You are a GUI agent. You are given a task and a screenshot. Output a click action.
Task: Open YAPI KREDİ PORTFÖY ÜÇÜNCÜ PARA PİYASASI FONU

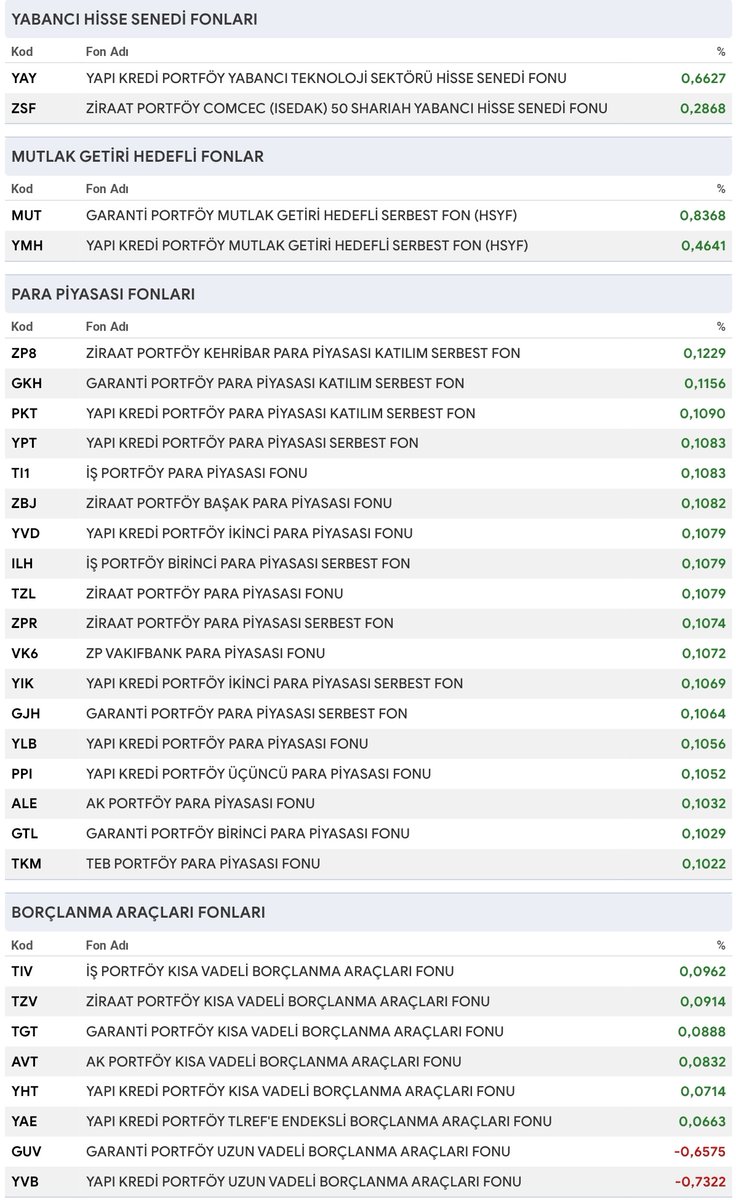(259, 773)
